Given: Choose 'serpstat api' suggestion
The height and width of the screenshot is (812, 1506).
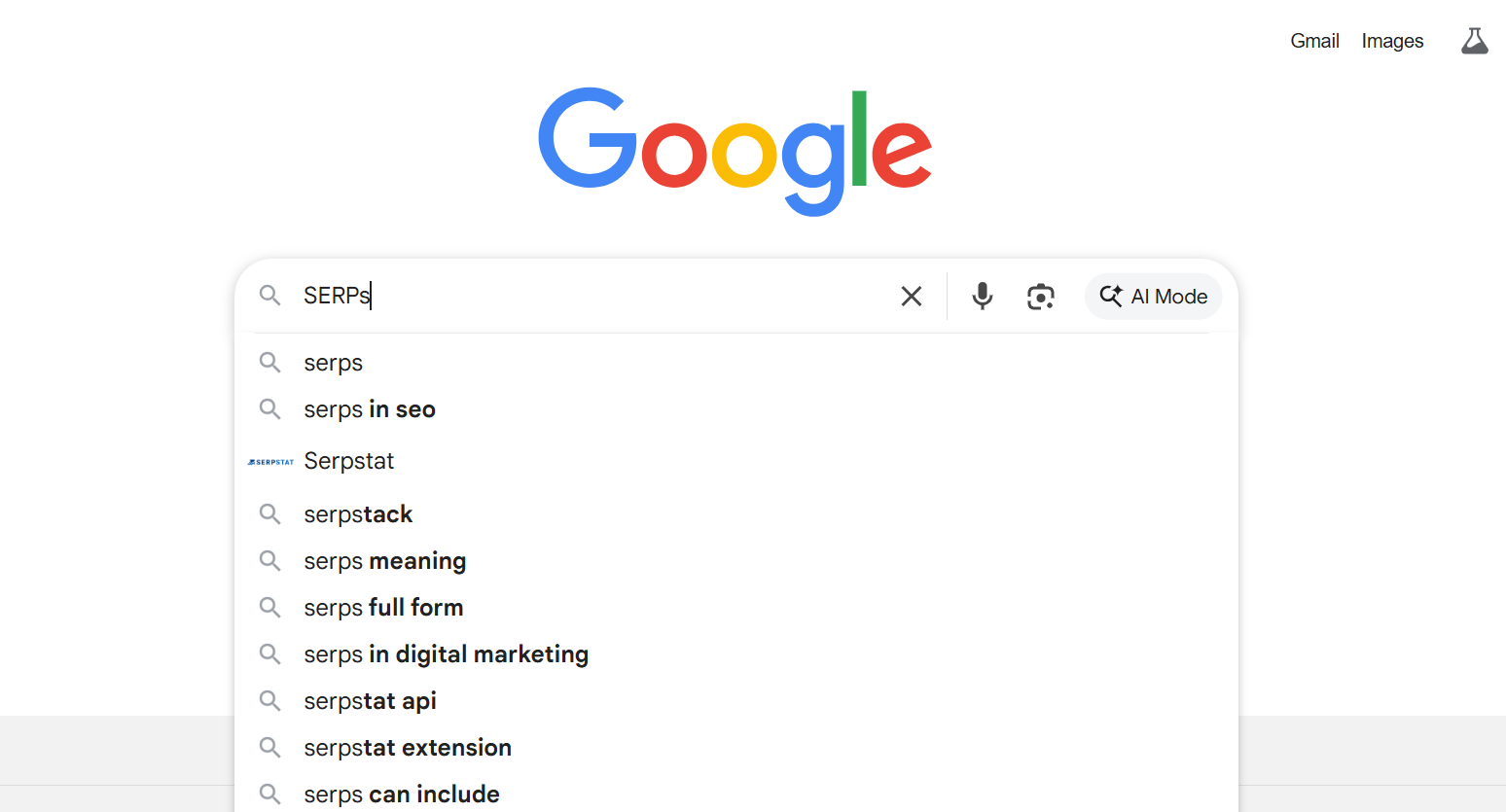Looking at the screenshot, I should pos(370,701).
